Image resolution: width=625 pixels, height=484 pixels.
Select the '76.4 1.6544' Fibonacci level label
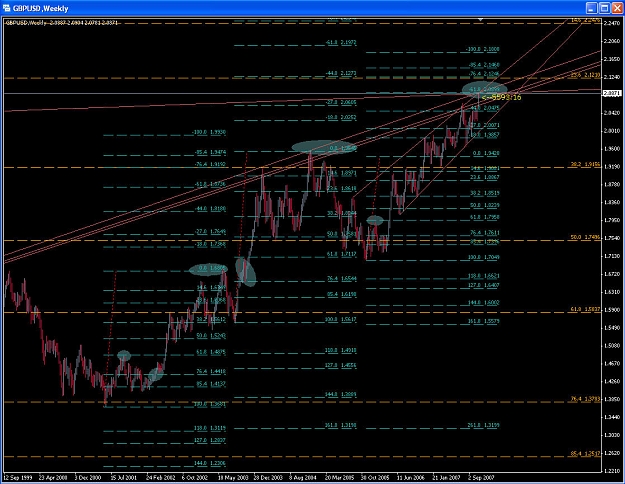(x=342, y=278)
